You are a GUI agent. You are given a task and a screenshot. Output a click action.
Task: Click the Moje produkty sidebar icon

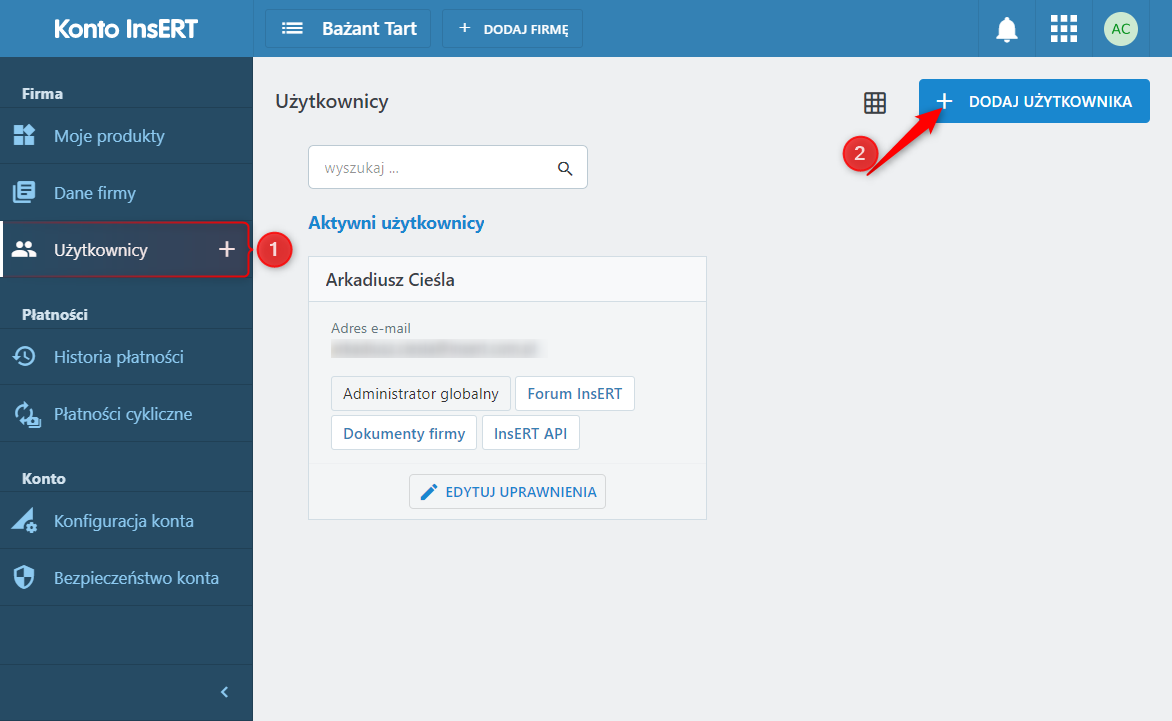(24, 136)
